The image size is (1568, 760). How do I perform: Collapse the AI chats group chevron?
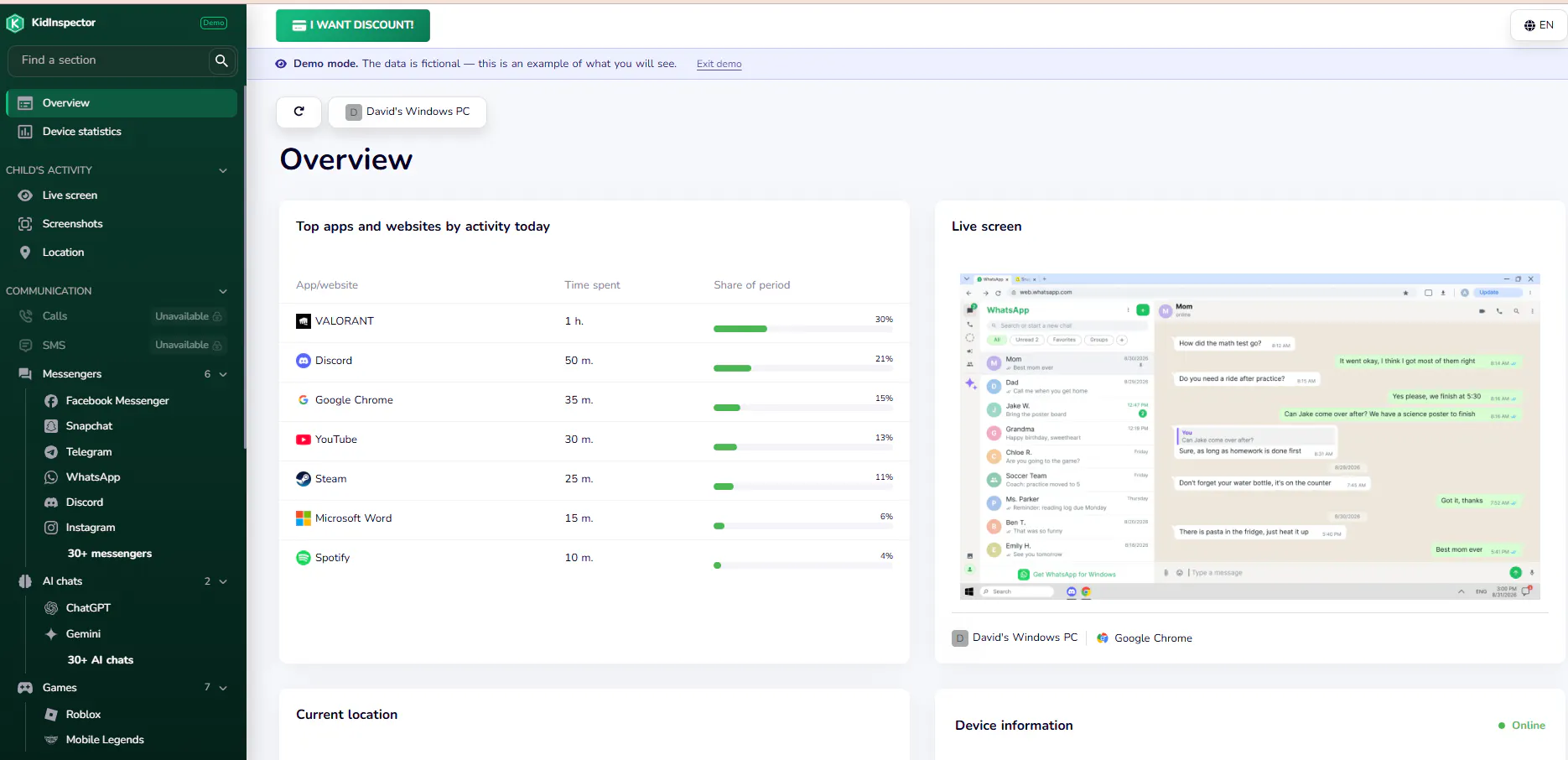coord(223,581)
